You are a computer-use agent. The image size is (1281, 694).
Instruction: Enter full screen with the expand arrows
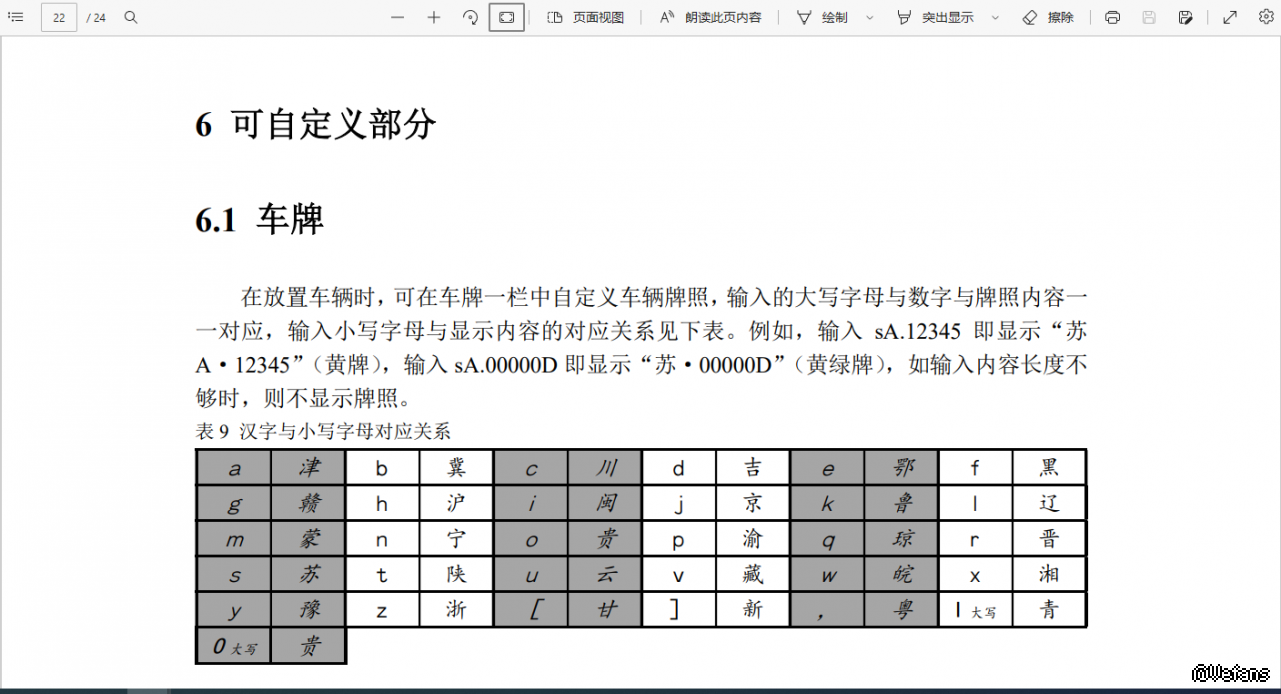pos(1230,17)
